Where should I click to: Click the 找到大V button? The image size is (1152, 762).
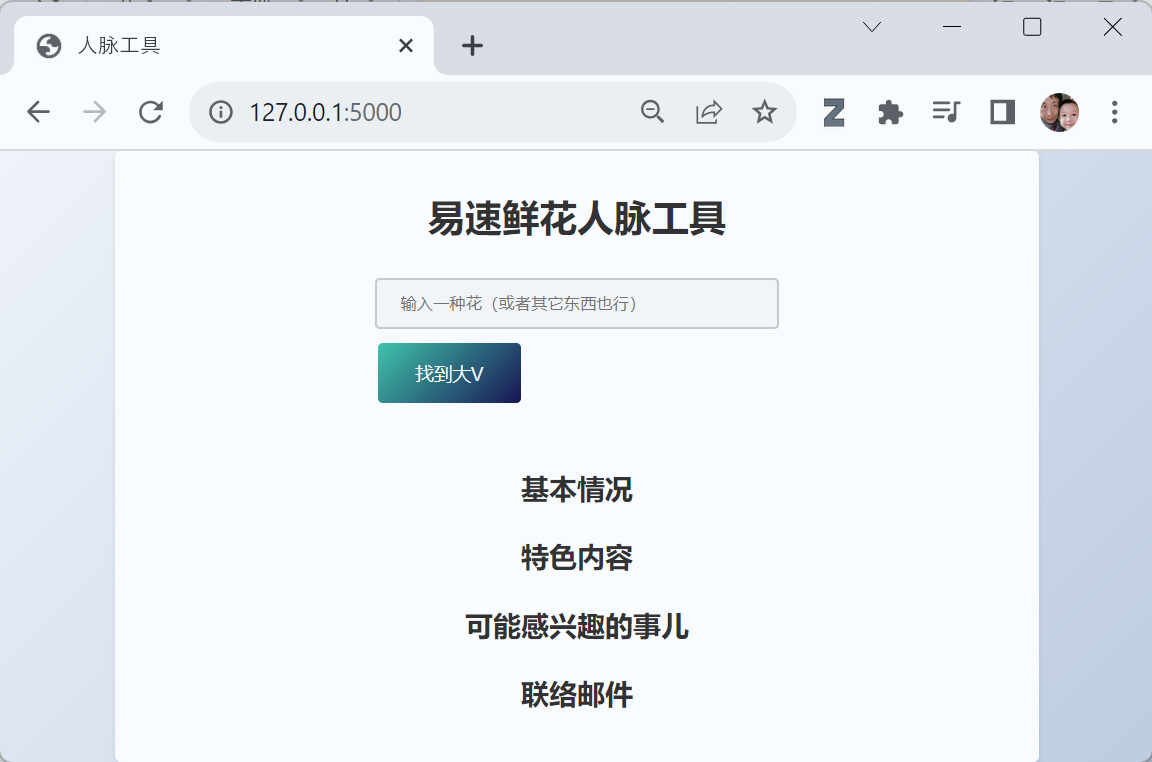click(x=449, y=374)
